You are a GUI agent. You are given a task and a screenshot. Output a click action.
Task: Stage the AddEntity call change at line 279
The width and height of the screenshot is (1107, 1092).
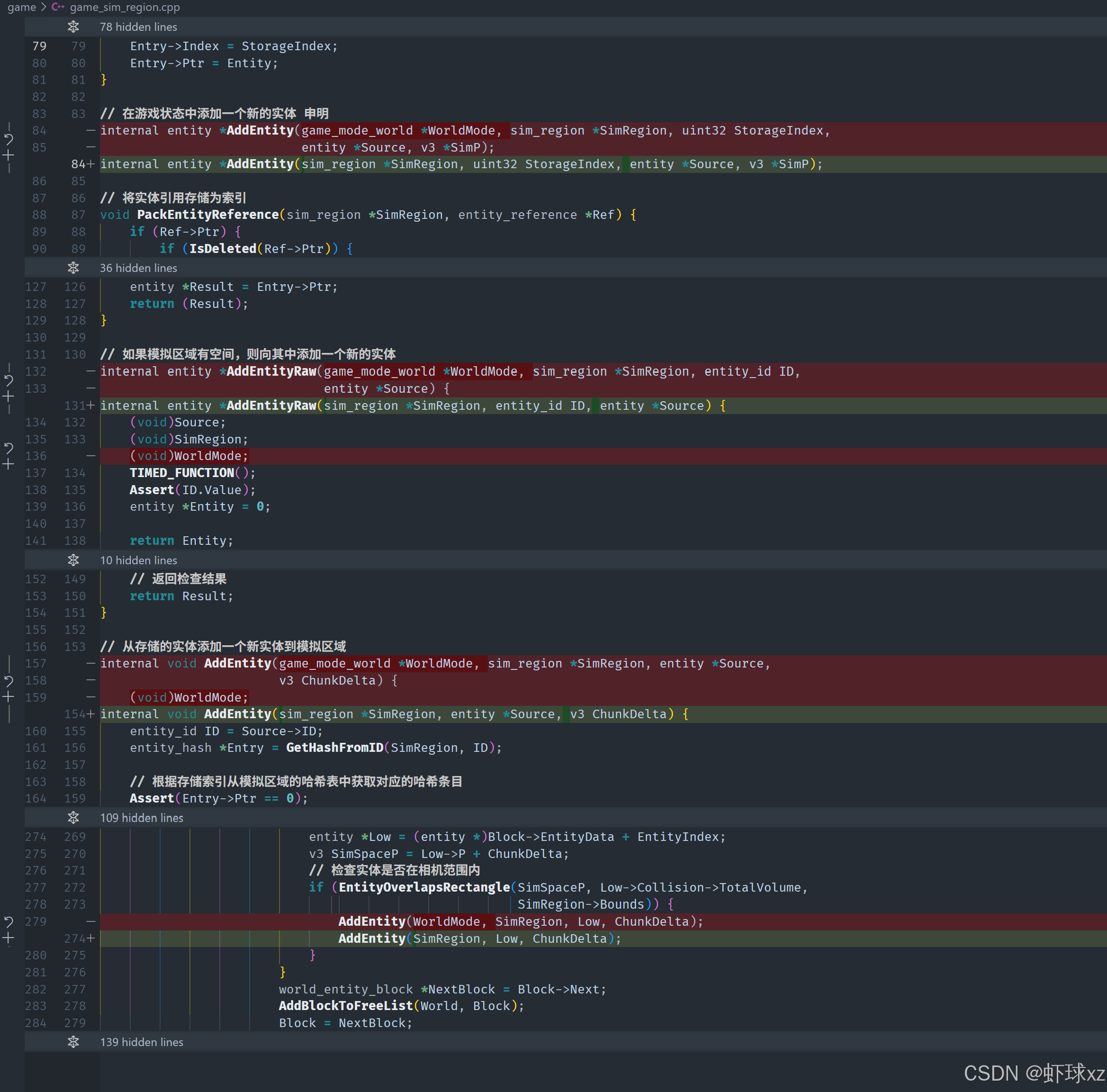9,939
